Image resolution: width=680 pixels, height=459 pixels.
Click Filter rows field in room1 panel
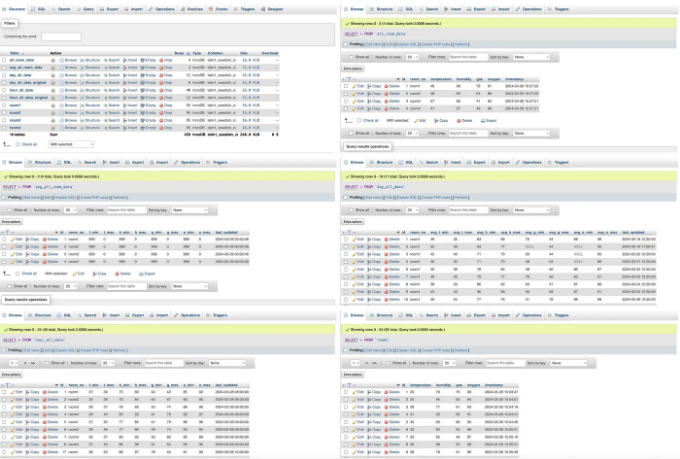coord(505,363)
